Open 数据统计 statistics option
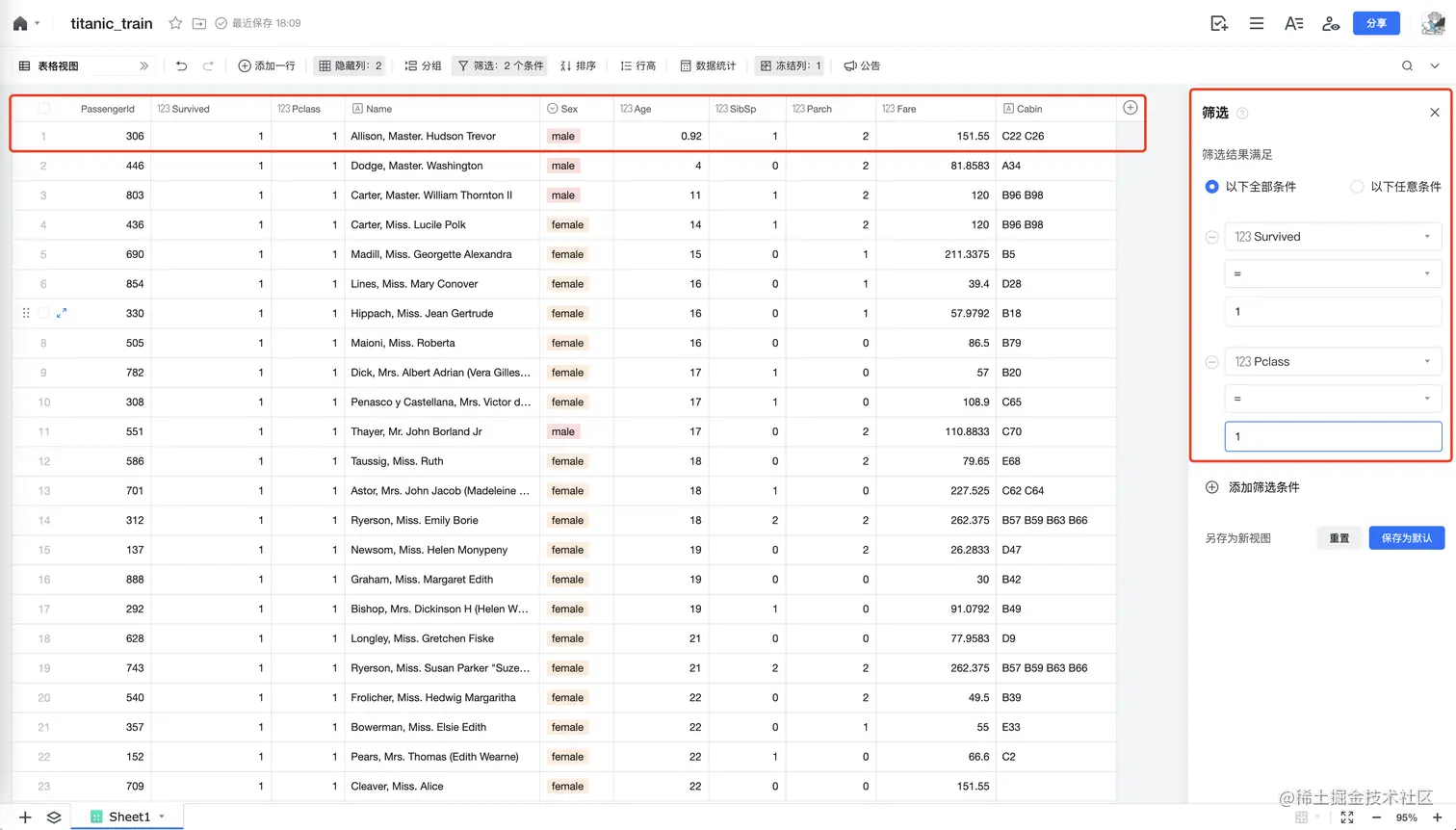 point(708,65)
